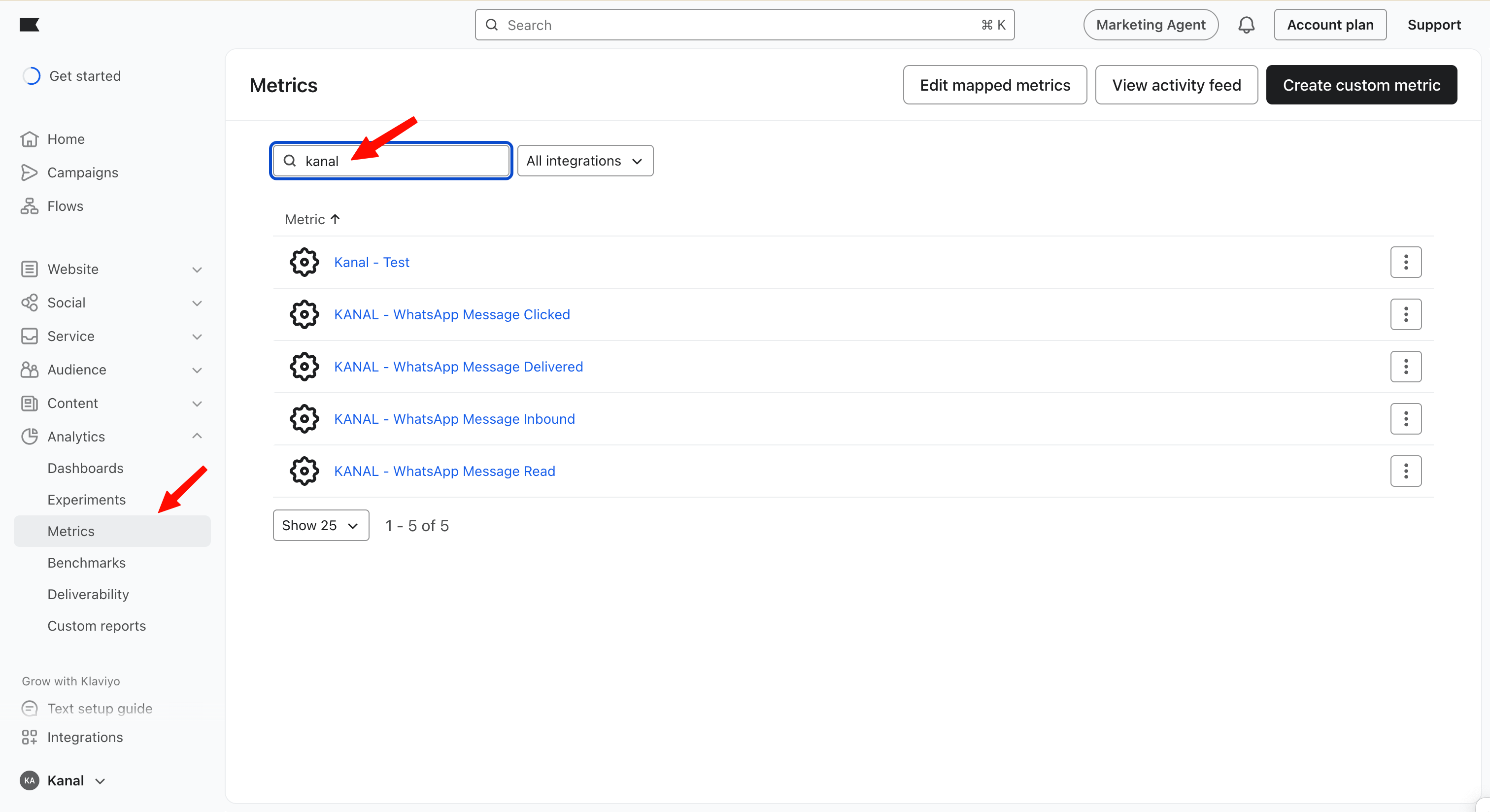The width and height of the screenshot is (1490, 812).
Task: Open options for WhatsApp Message Read metric
Action: (1406, 472)
